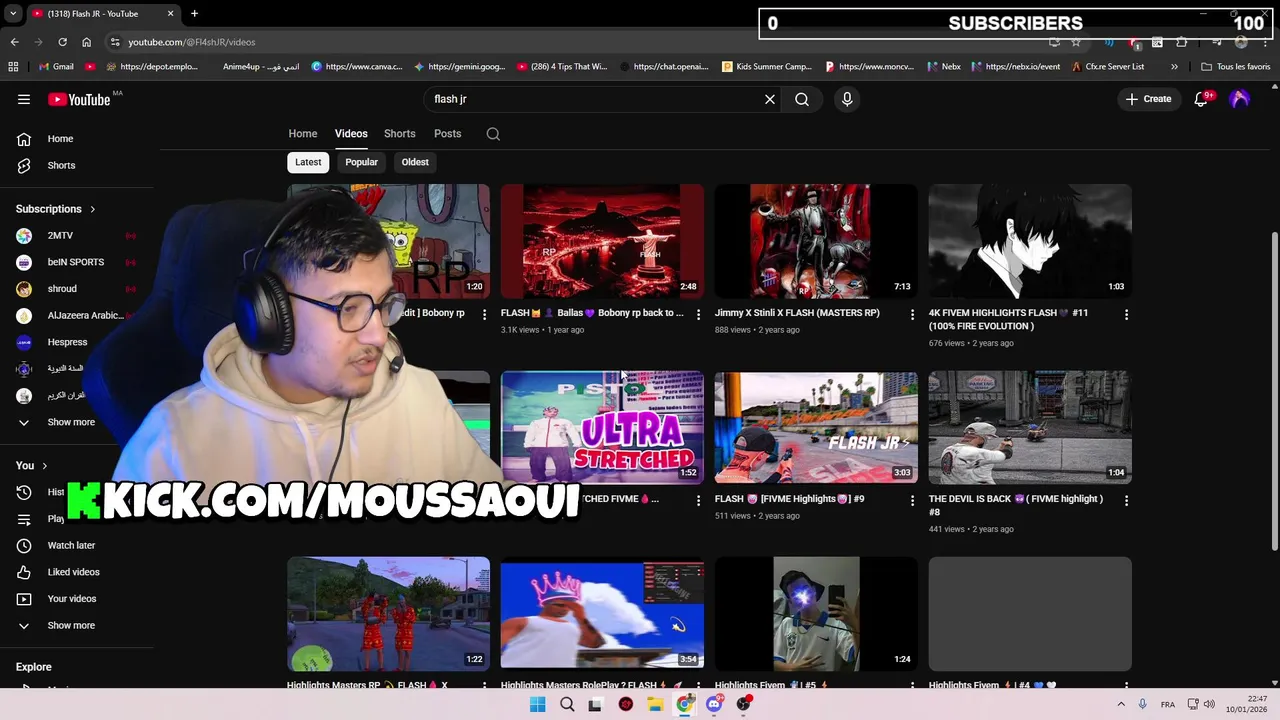Open Explore section heading in sidebar

point(33,667)
